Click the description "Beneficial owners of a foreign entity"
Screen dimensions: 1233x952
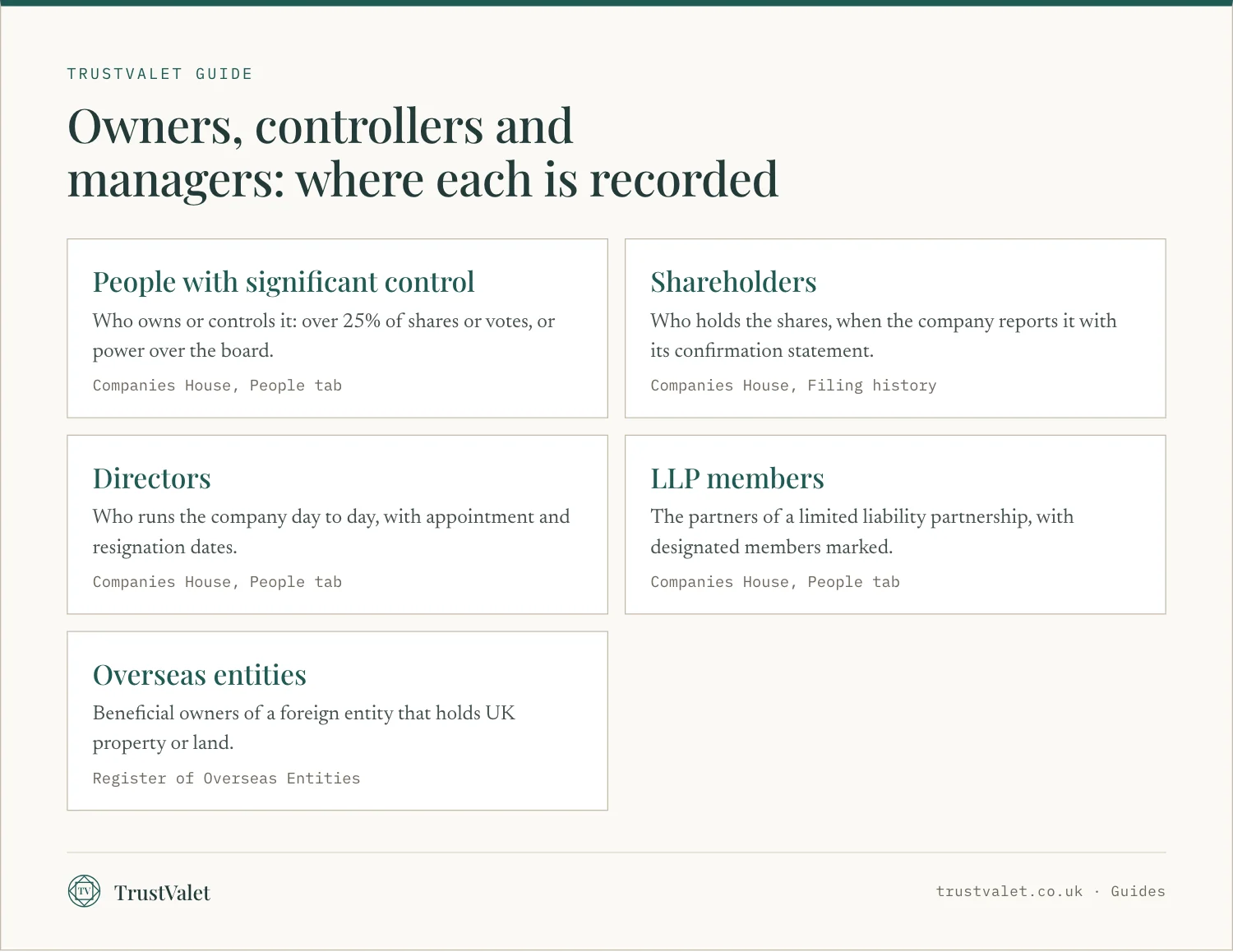(x=304, y=728)
